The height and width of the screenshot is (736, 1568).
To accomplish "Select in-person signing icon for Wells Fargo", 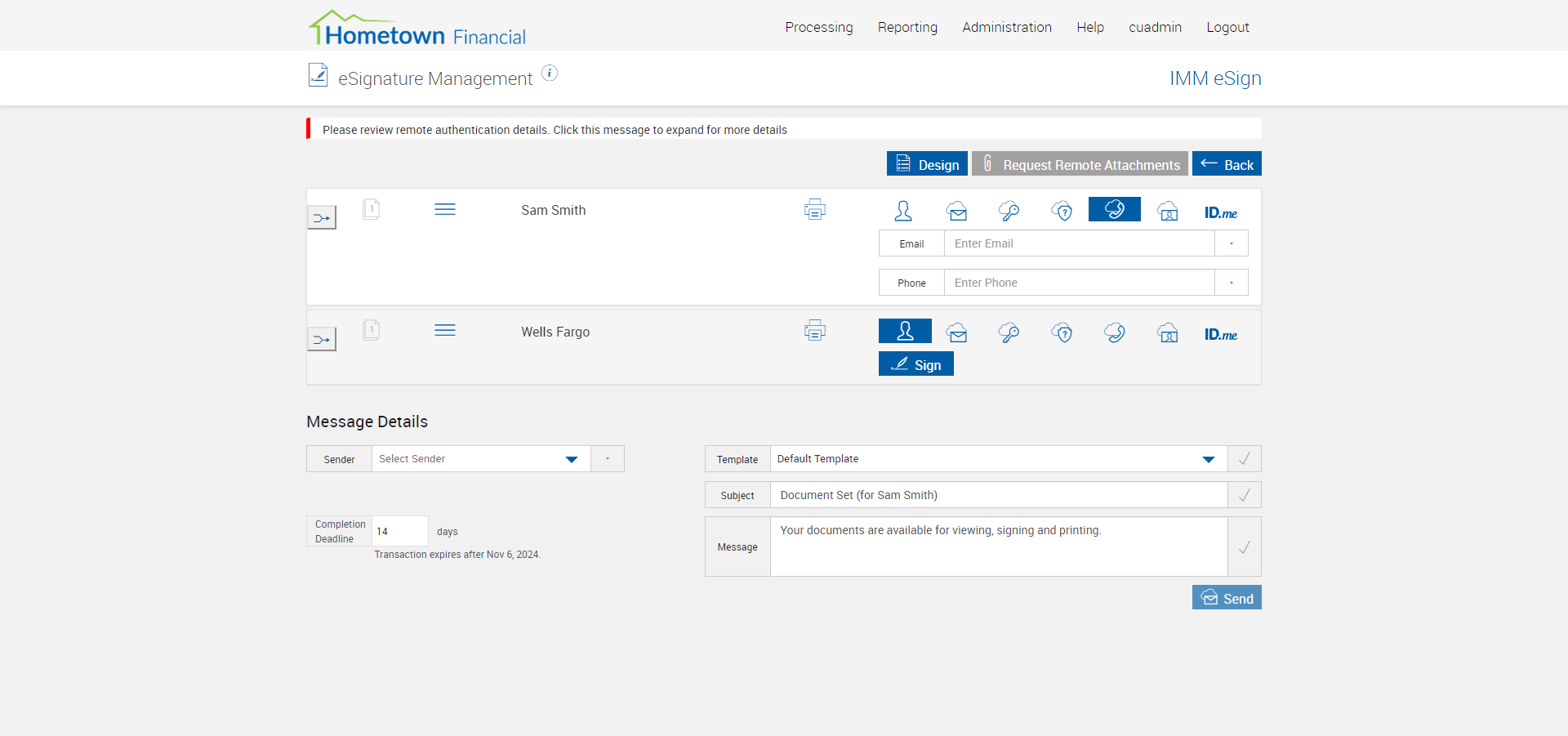I will pos(905,331).
